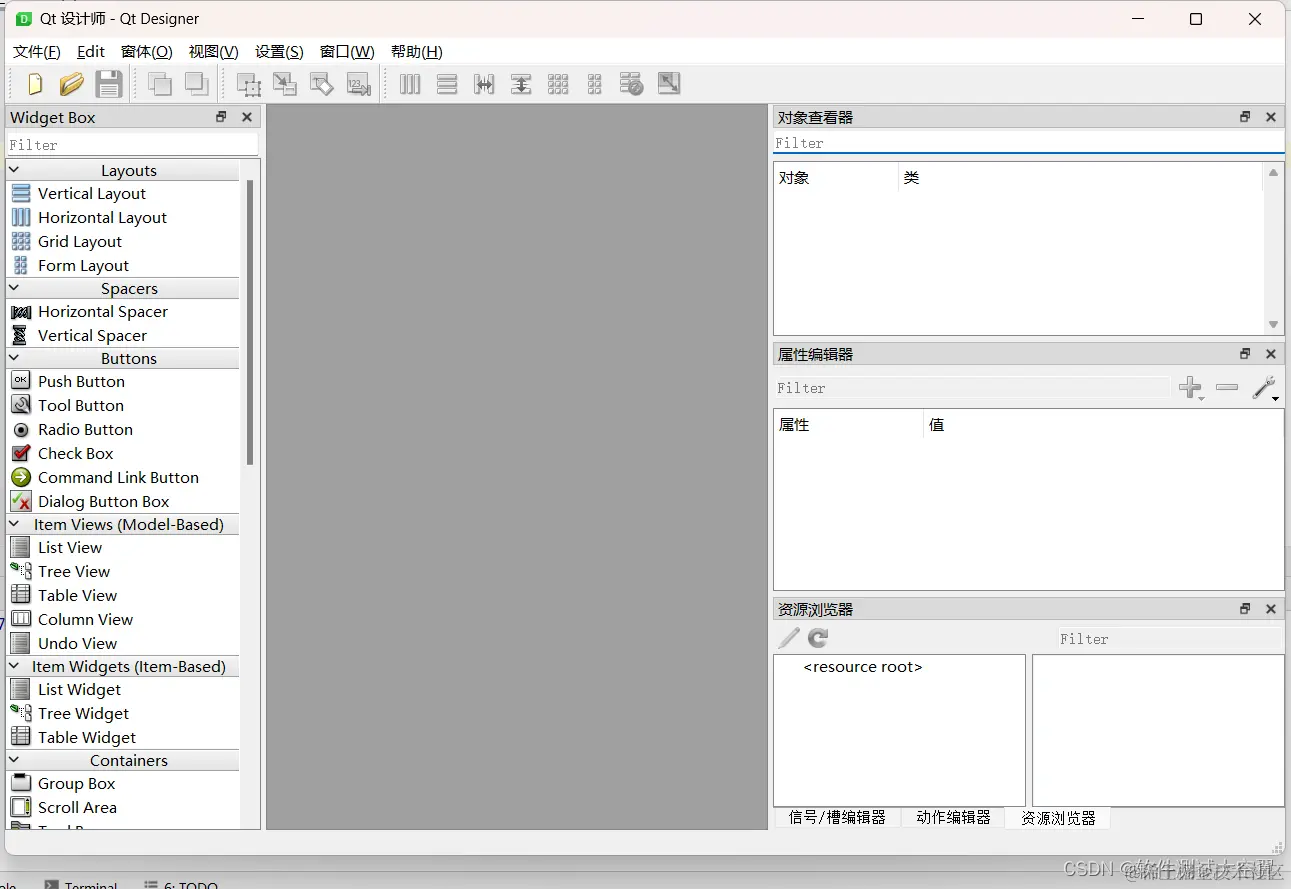The image size is (1291, 889).
Task: Open a form via the folder toolbar icon
Action: coord(72,84)
